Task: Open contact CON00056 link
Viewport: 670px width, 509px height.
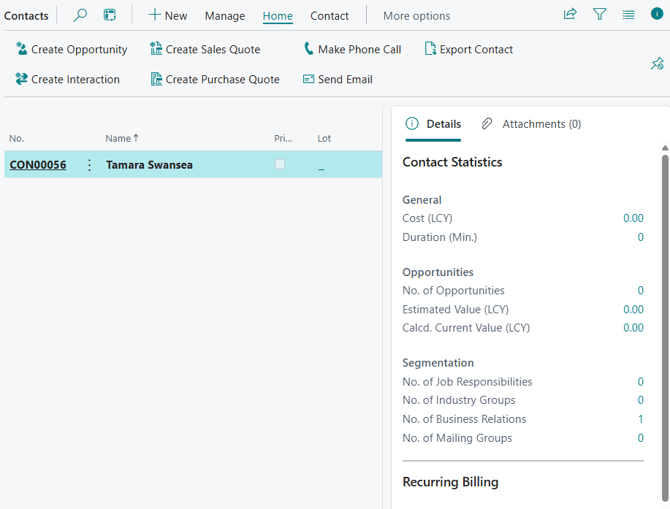Action: [x=38, y=165]
